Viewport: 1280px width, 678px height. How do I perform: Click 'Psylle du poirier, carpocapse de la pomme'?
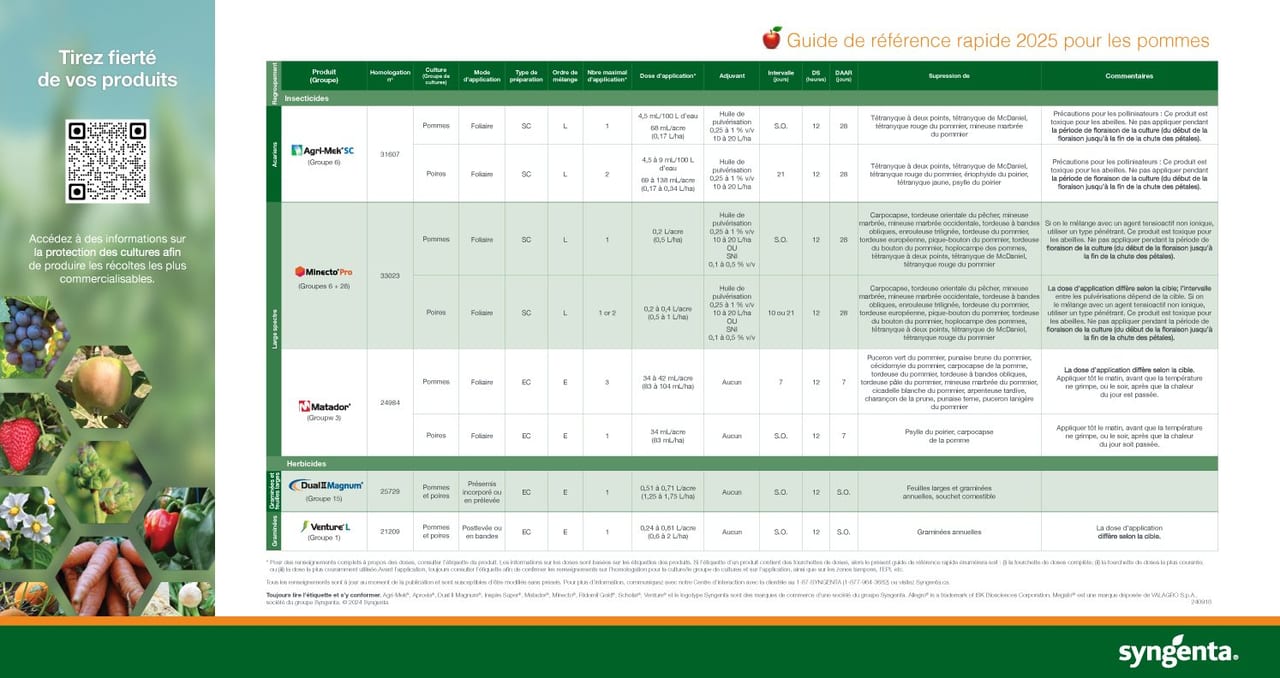pyautogui.click(x=949, y=436)
